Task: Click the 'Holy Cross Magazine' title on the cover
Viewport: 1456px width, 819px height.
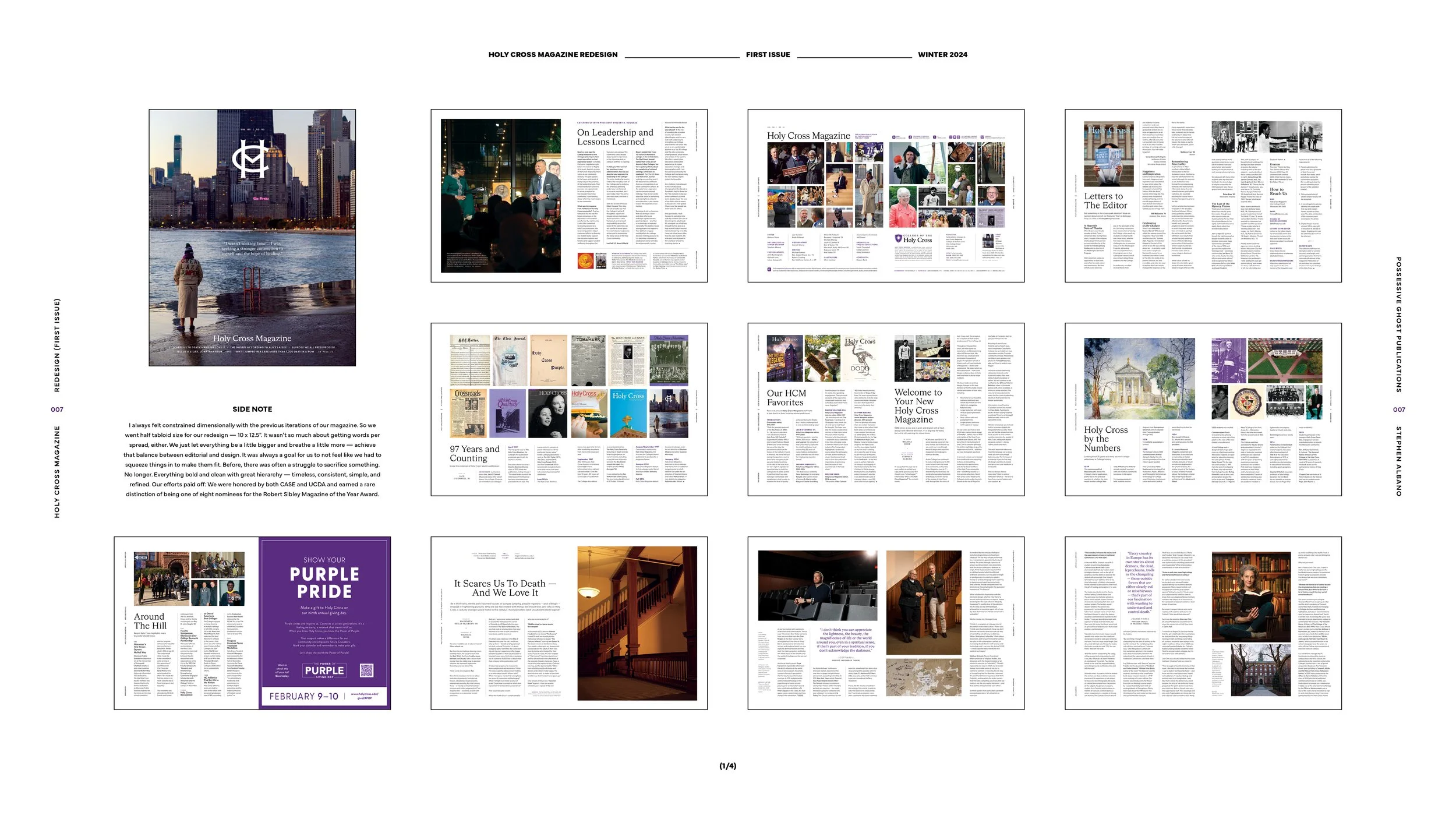Action: pyautogui.click(x=252, y=338)
